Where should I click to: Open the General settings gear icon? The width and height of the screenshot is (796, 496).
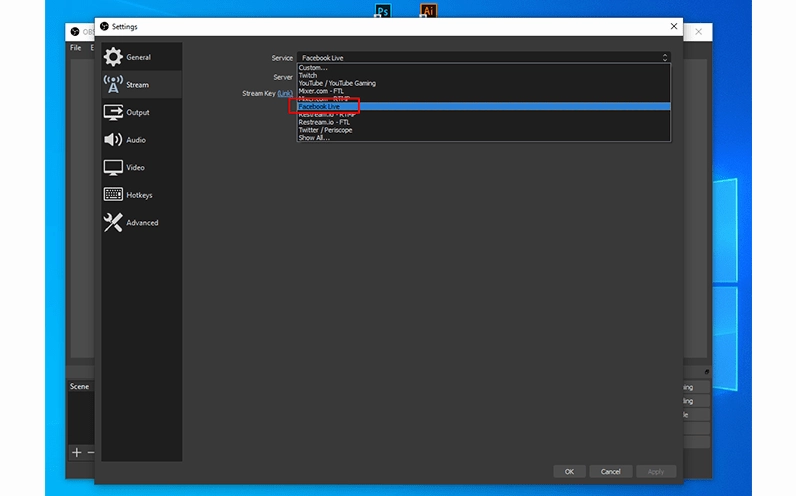113,58
